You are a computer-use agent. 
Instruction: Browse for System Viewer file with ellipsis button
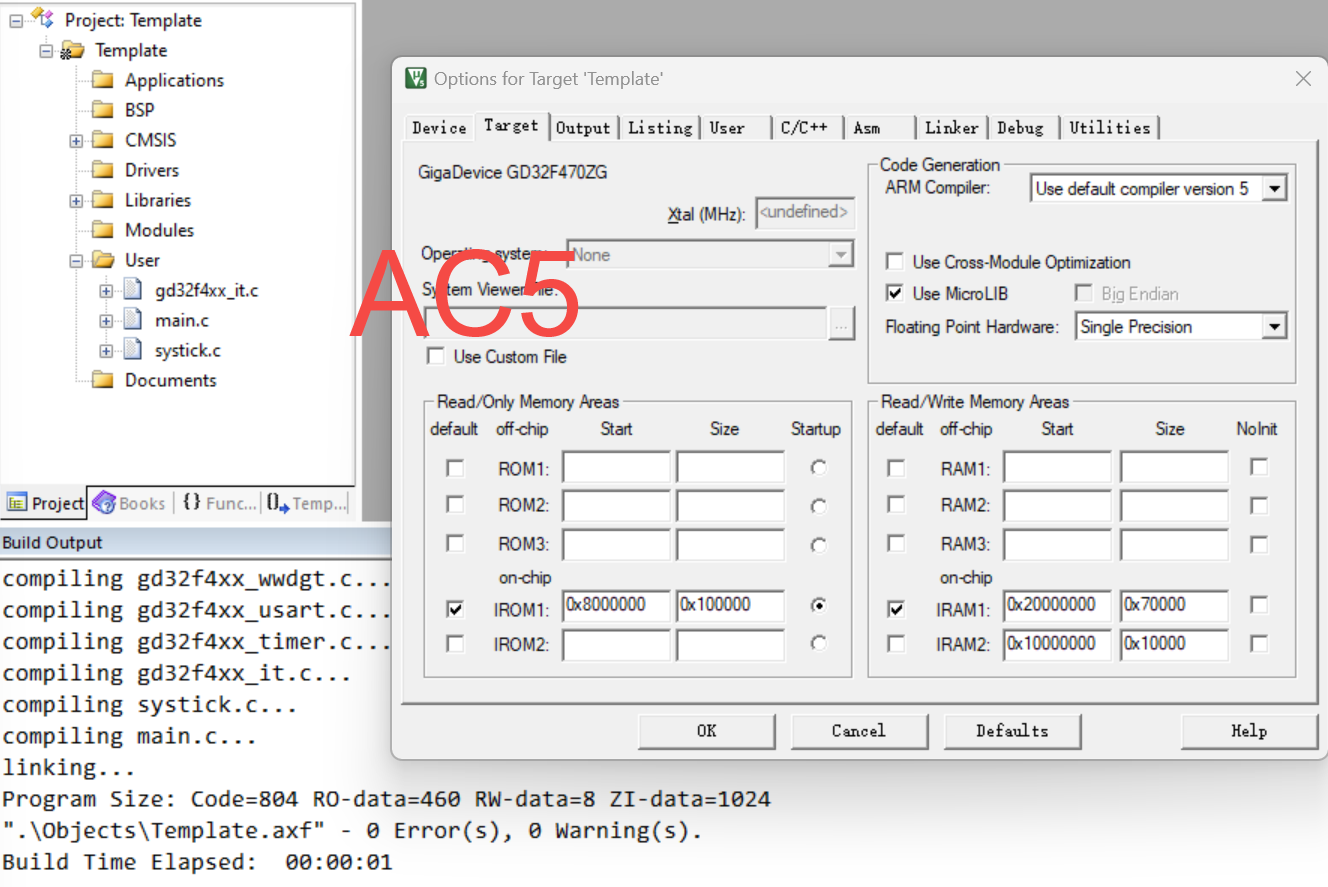842,324
